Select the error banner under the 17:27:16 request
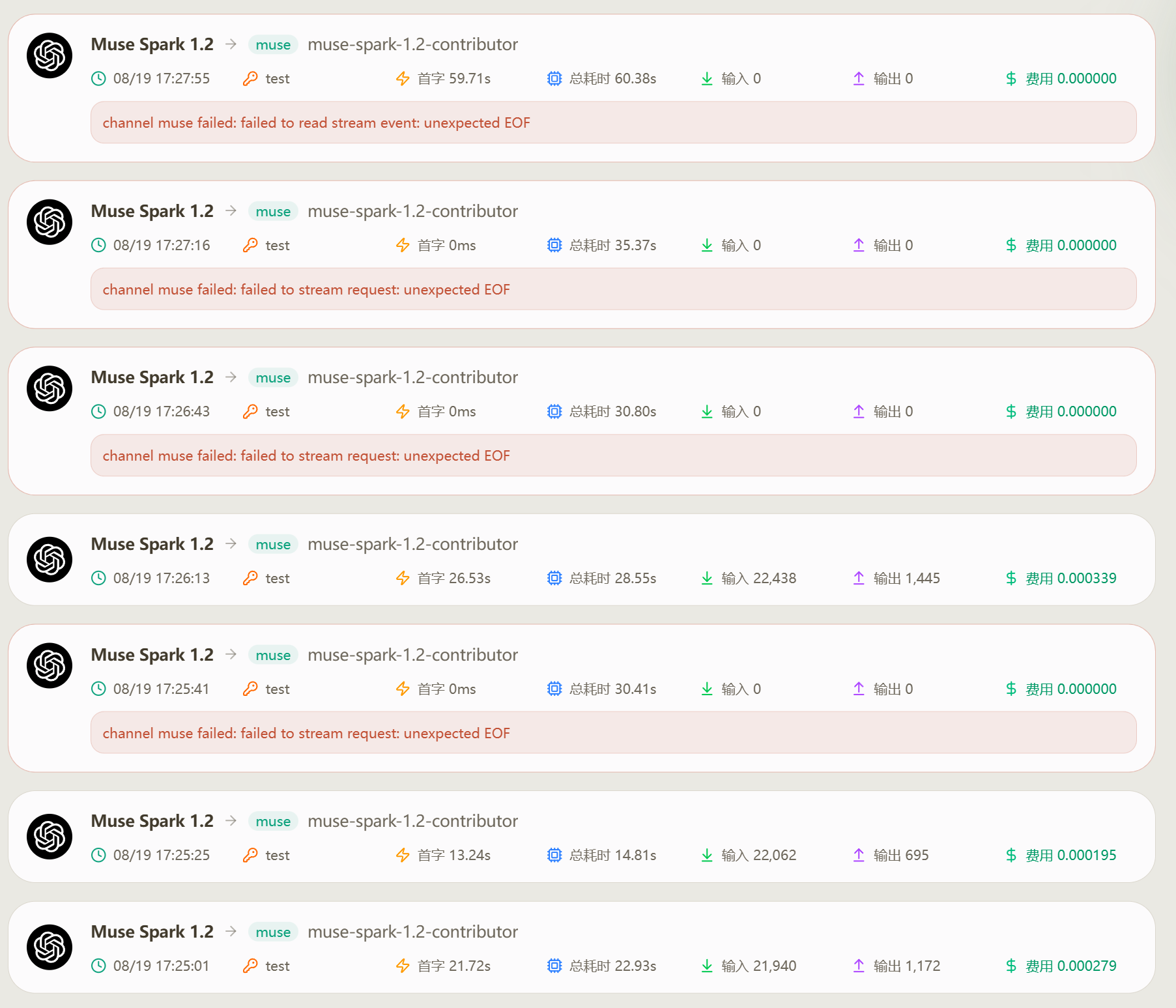1176x1008 pixels. [613, 289]
